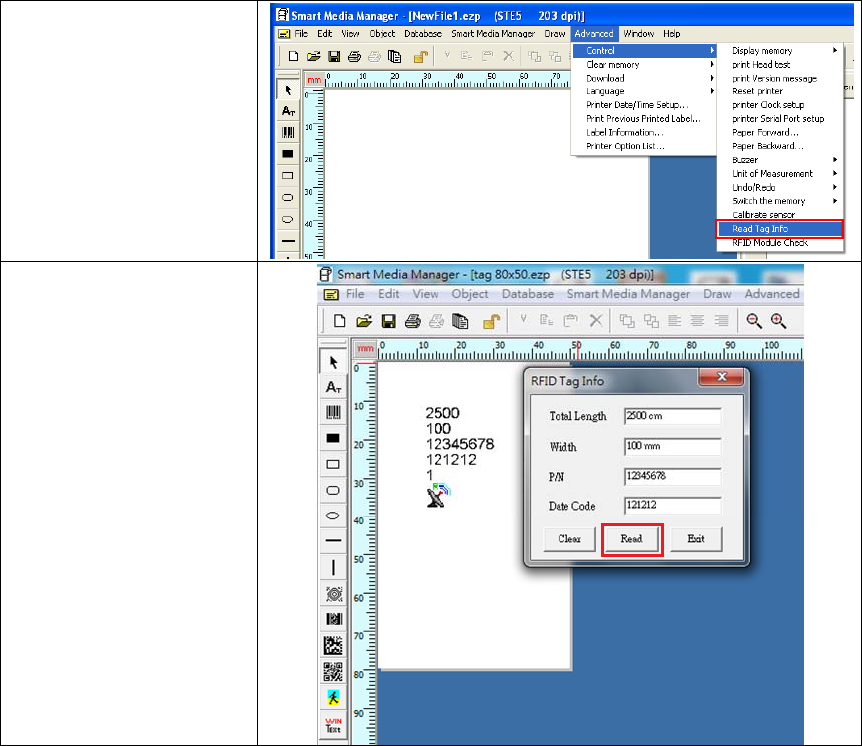Click the open folder icon in tag 80x50 window
862x746 pixels.
(x=364, y=321)
